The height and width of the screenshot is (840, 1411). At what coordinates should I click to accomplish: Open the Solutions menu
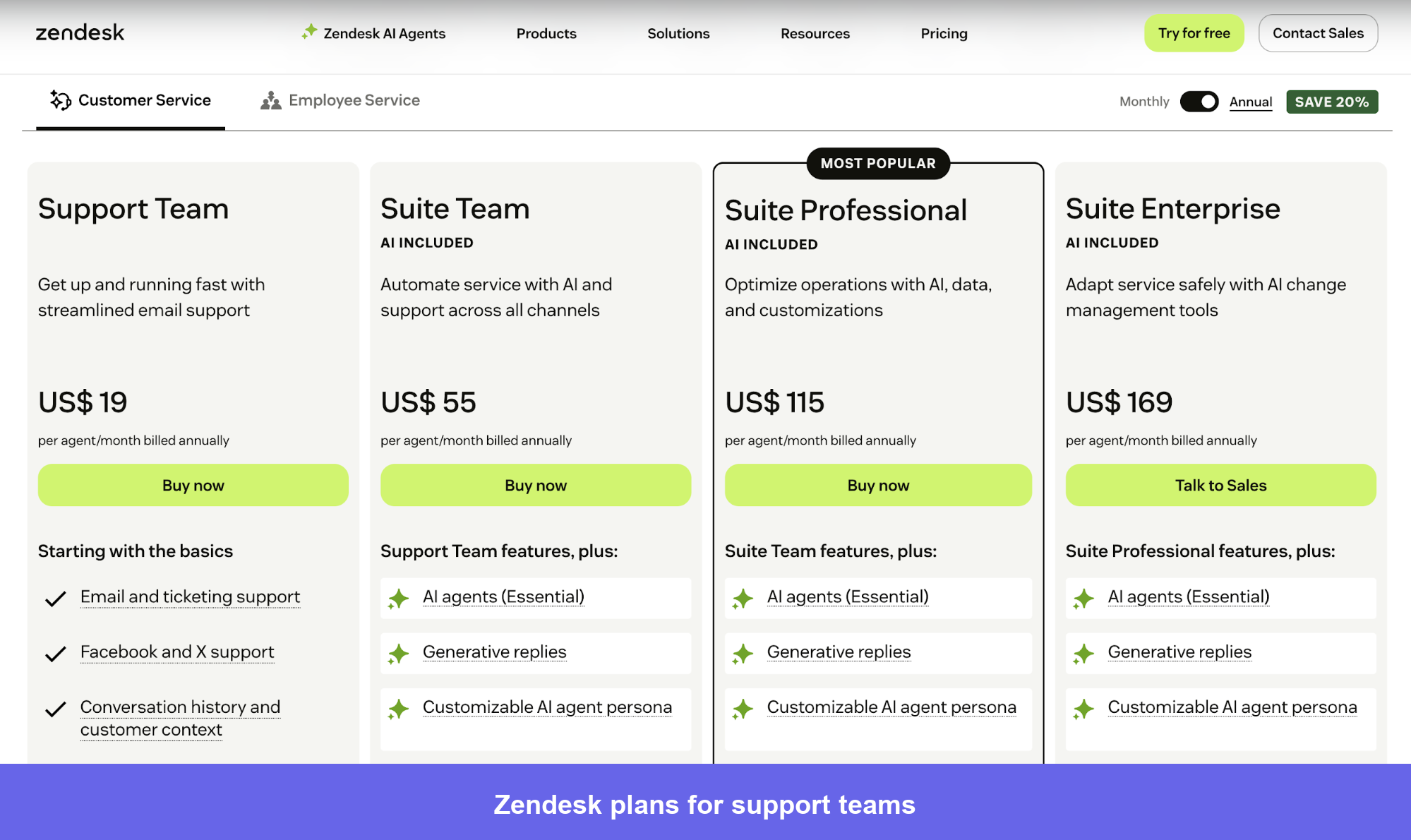[678, 33]
